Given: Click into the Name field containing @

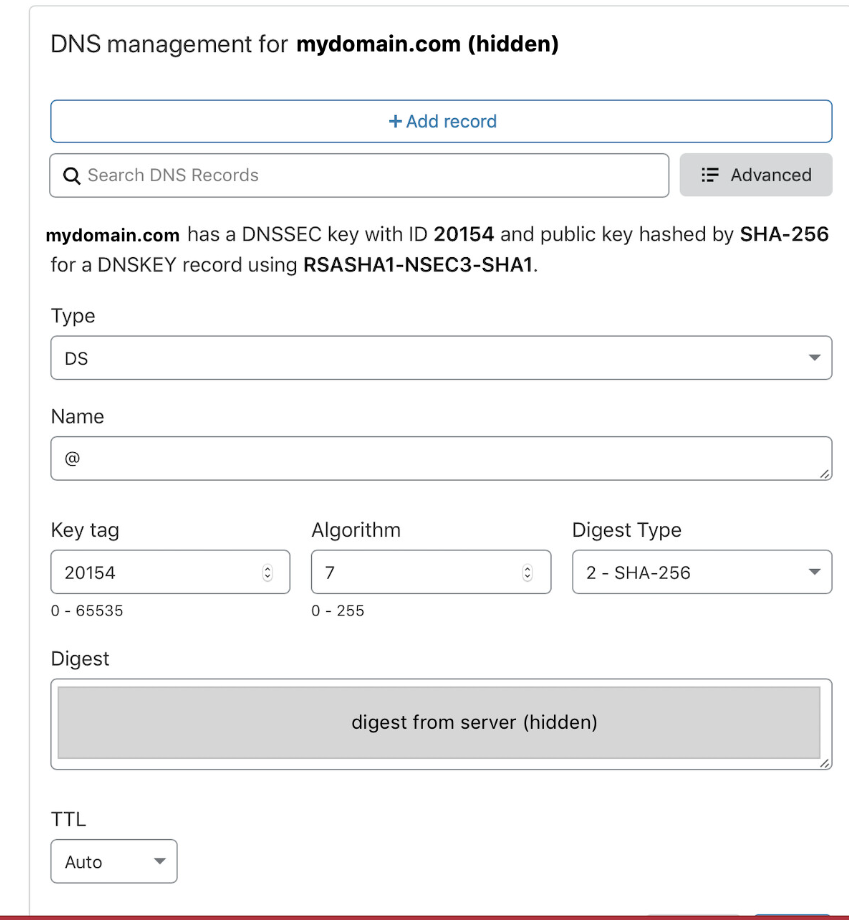Looking at the screenshot, I should point(440,458).
